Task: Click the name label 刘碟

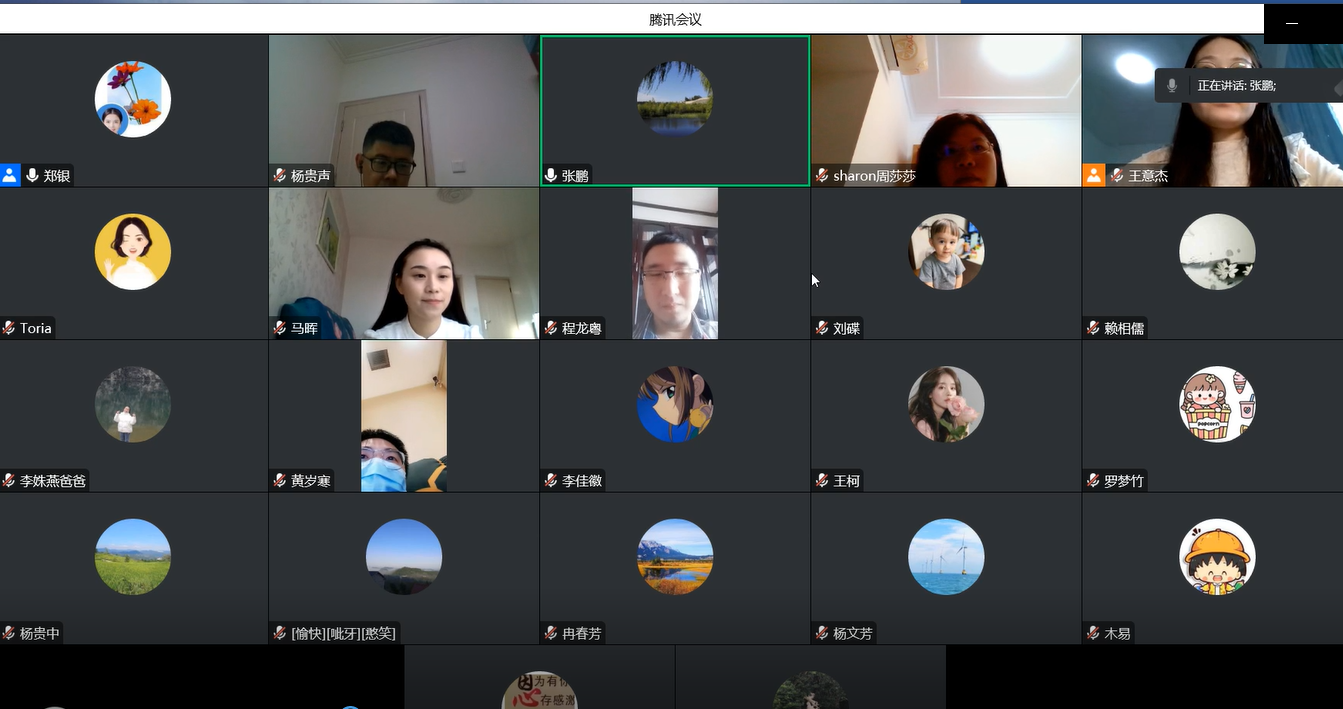Action: click(x=847, y=328)
